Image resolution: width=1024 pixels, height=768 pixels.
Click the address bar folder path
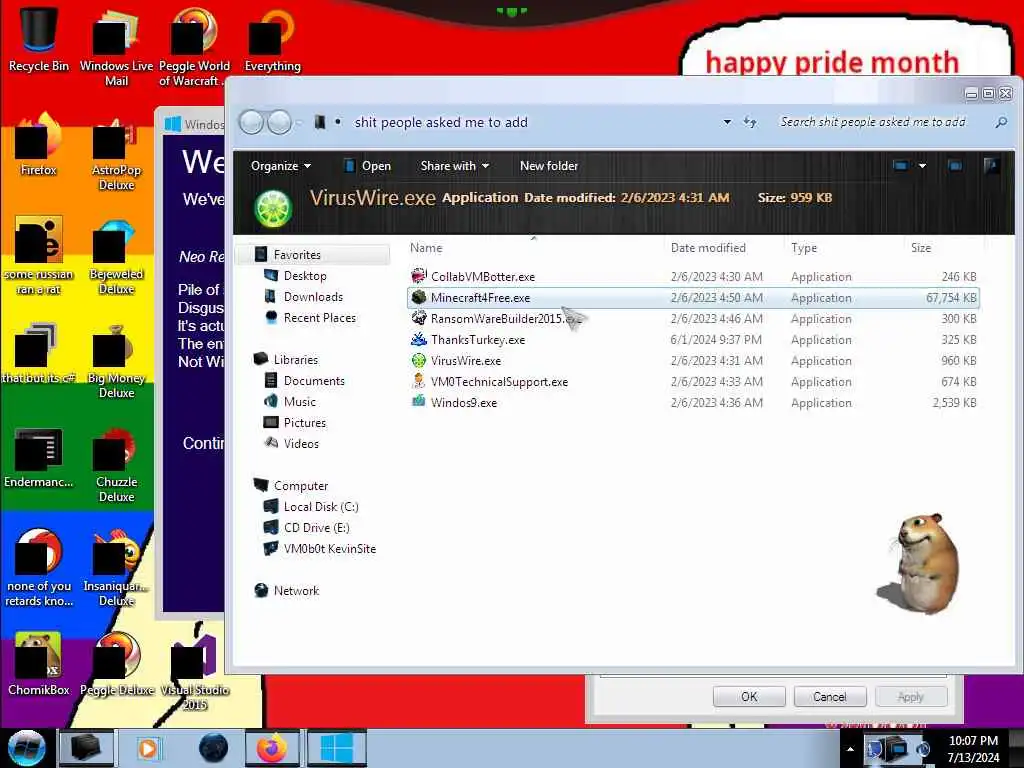(x=441, y=122)
